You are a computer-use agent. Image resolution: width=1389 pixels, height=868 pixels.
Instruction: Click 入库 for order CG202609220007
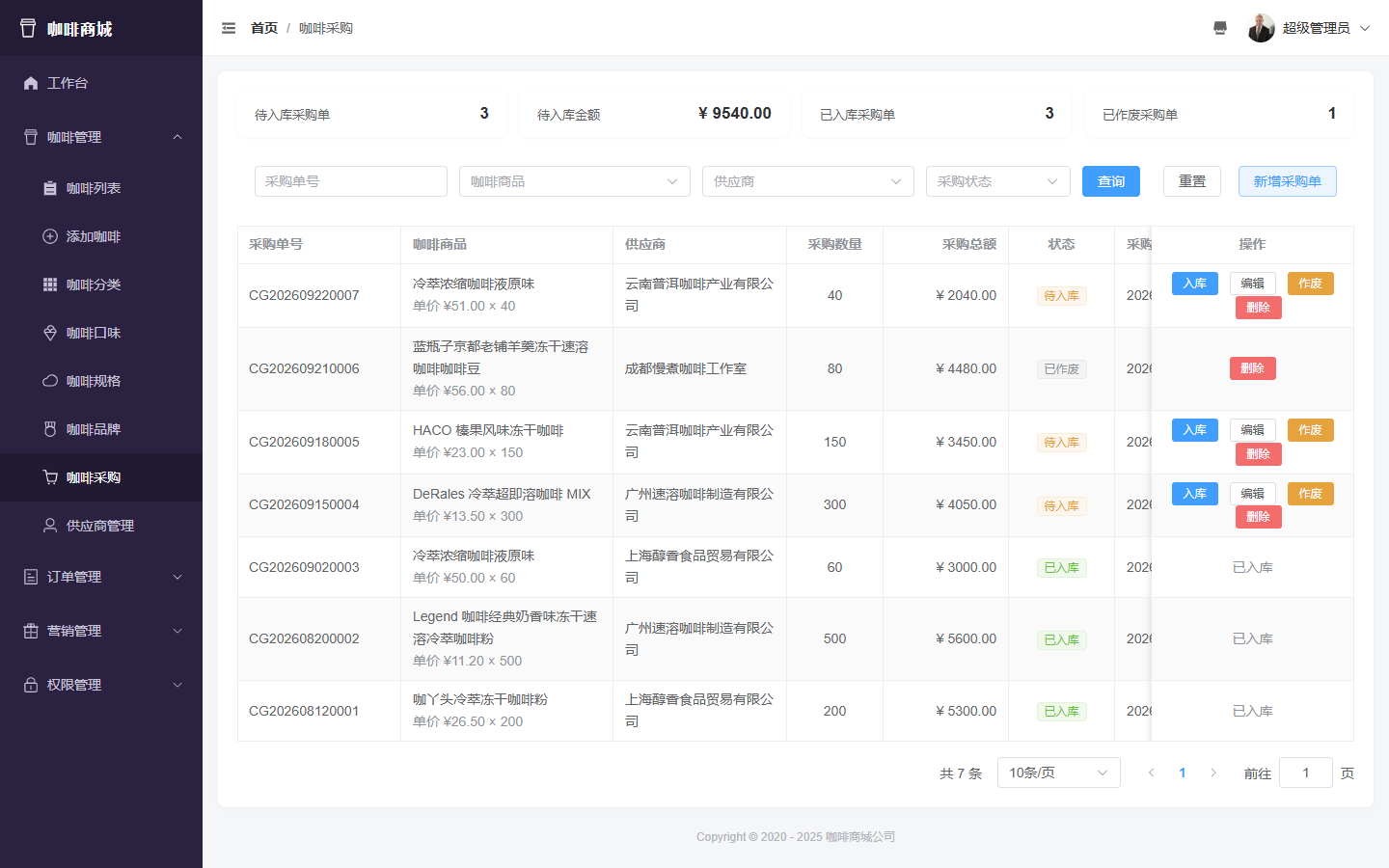tap(1195, 284)
